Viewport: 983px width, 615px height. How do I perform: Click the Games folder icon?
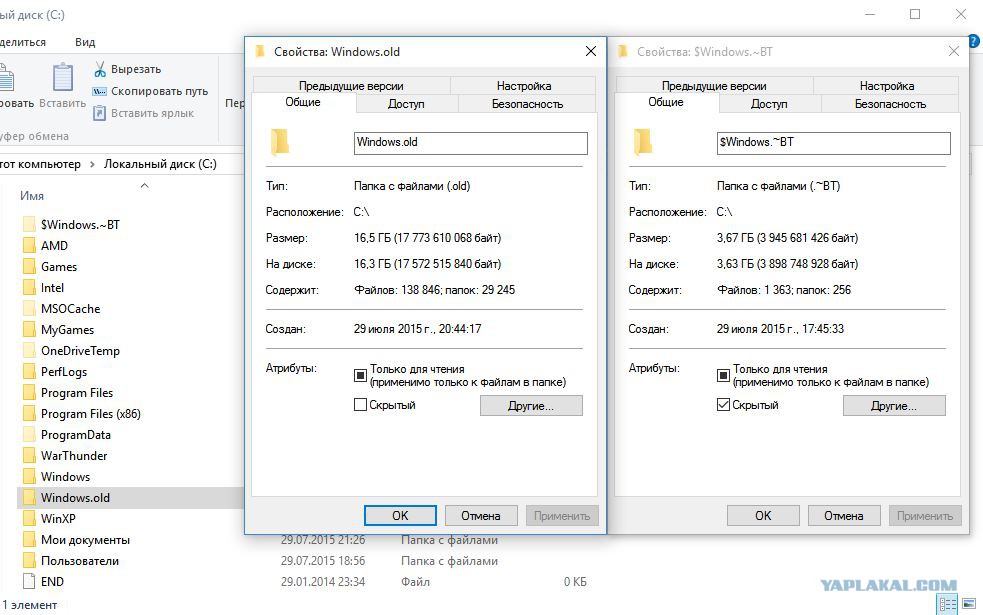pyautogui.click(x=29, y=266)
